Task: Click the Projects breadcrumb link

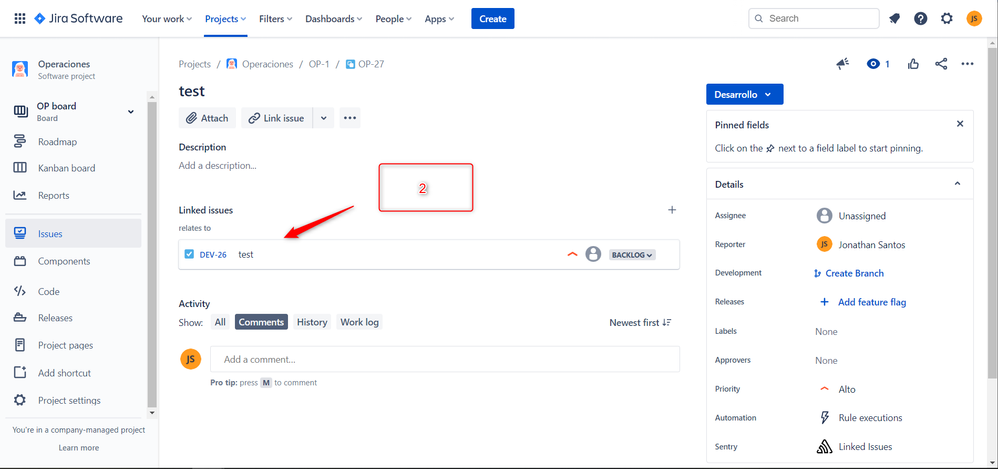Action: click(x=195, y=64)
